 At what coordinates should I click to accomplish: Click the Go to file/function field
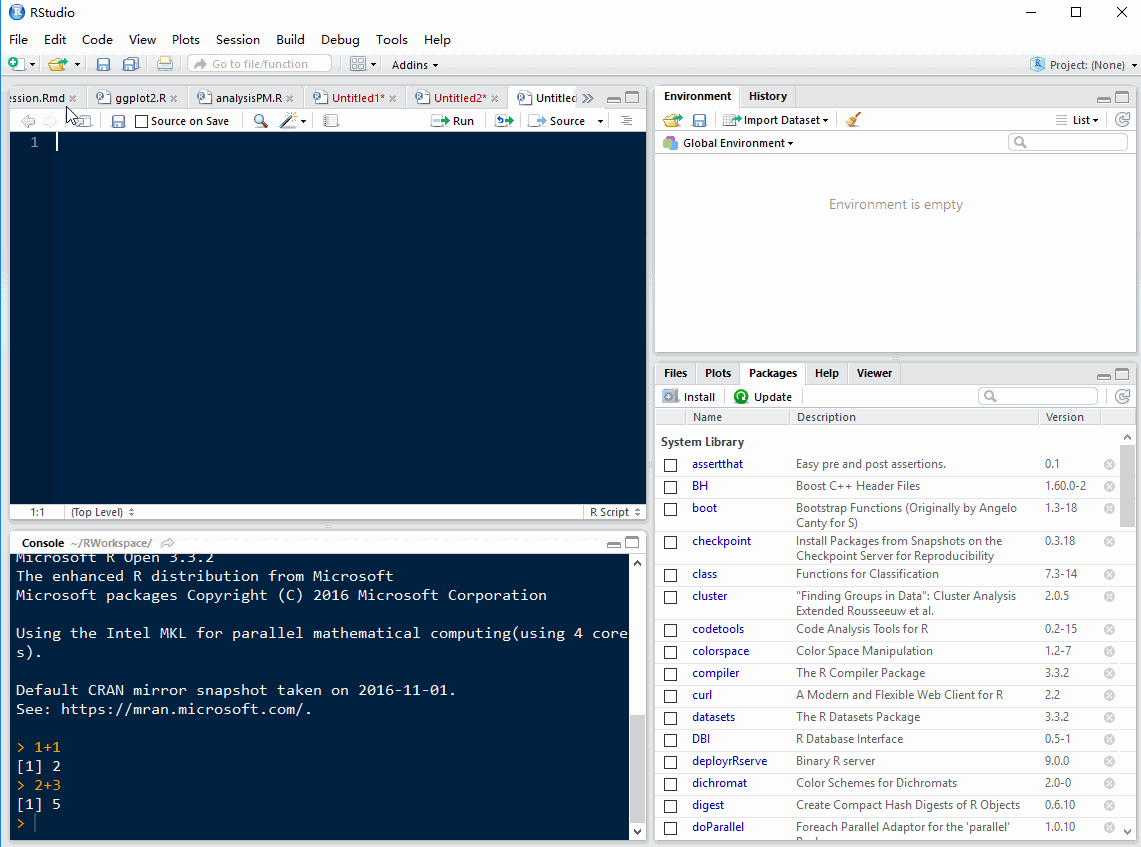click(x=260, y=64)
